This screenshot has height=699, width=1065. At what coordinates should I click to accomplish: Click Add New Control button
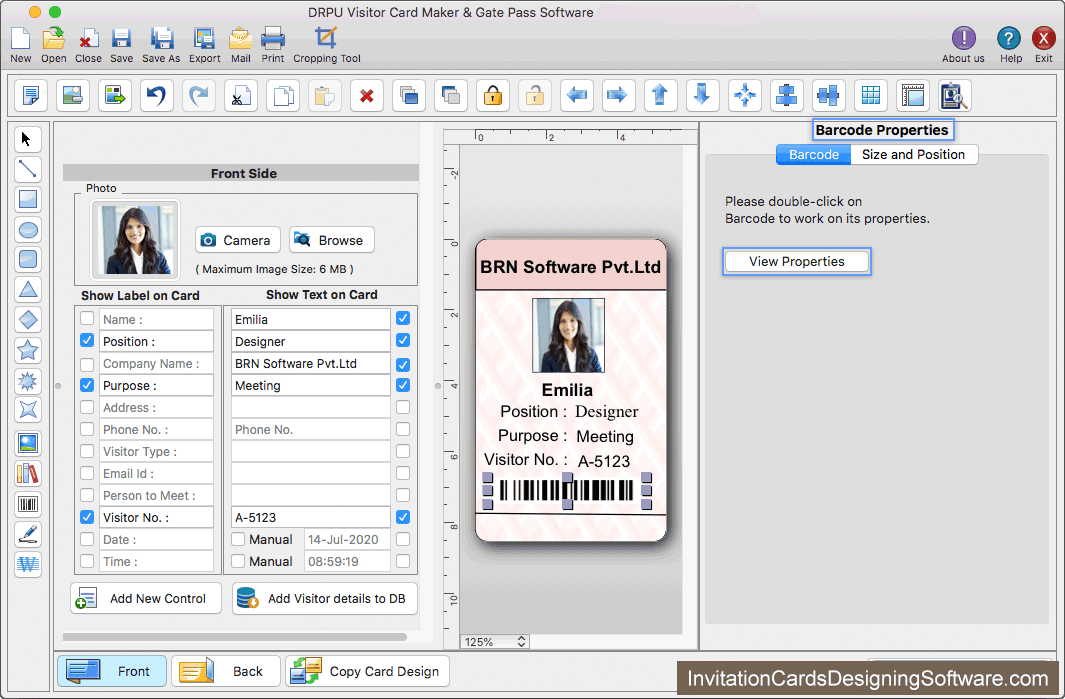coord(146,598)
